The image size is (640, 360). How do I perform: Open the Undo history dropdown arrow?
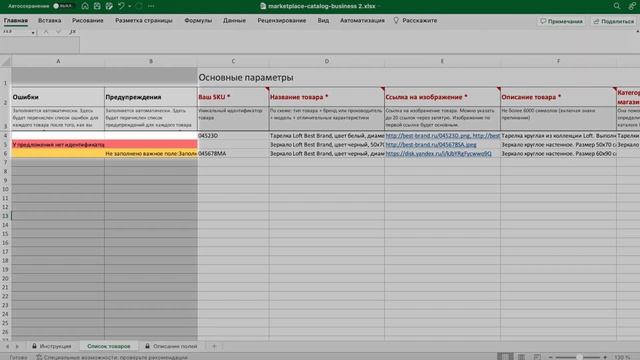pyautogui.click(x=129, y=6)
